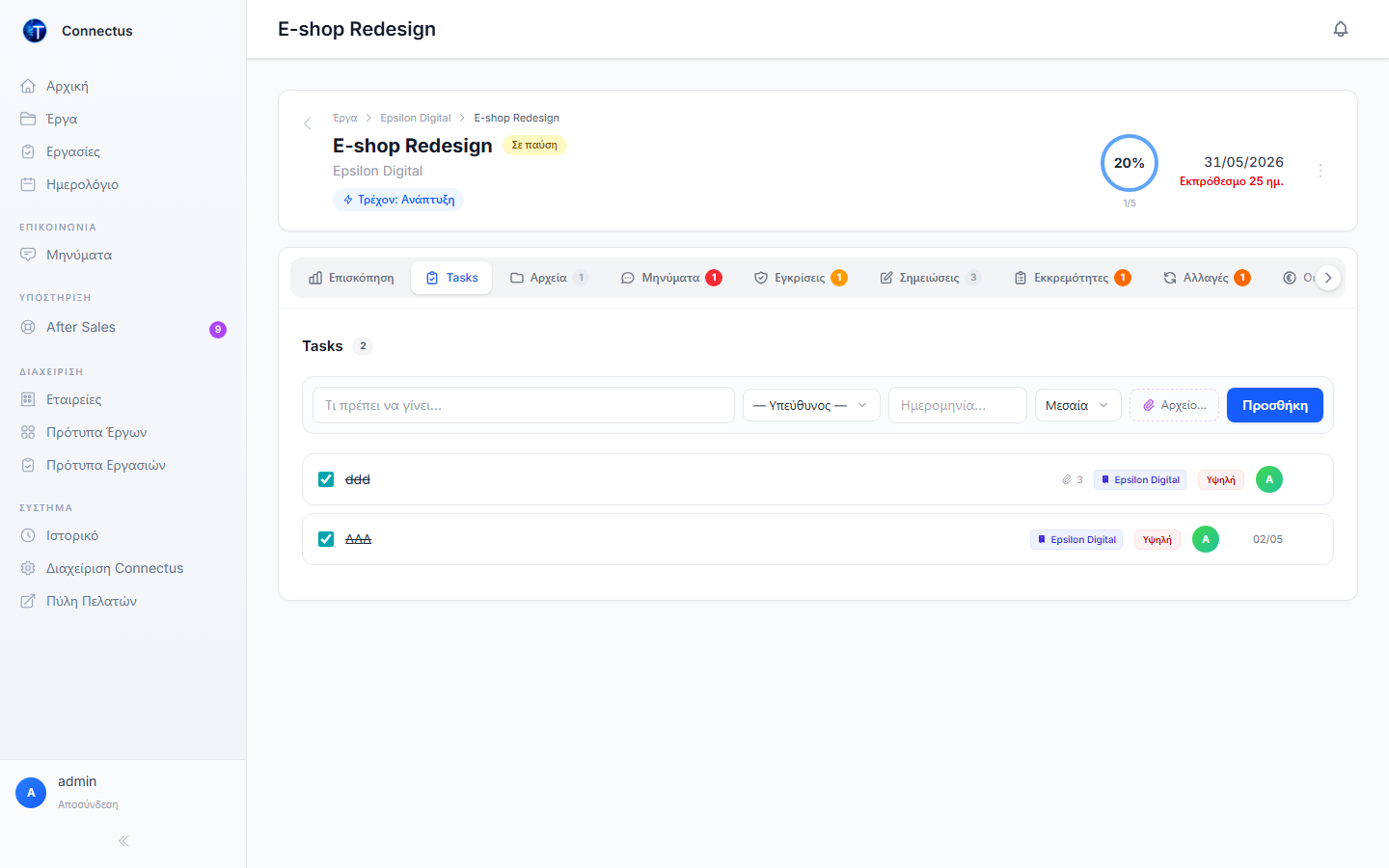Click the Τρέχον: Ανάπτυξη phase badge

[398, 200]
